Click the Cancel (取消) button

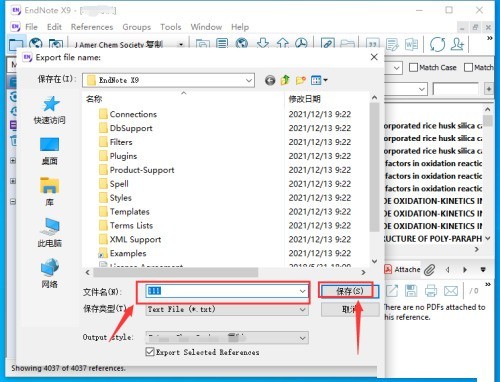(x=350, y=310)
